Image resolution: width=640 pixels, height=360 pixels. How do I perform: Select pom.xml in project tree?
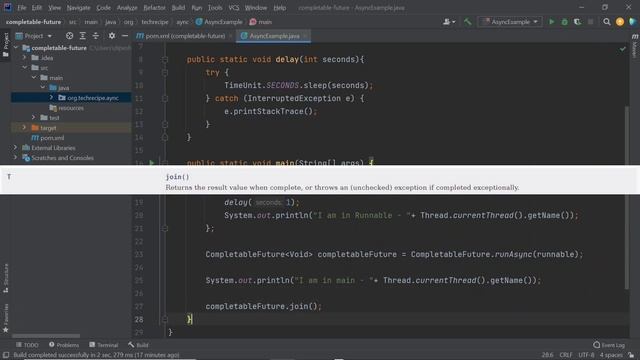click(x=52, y=138)
